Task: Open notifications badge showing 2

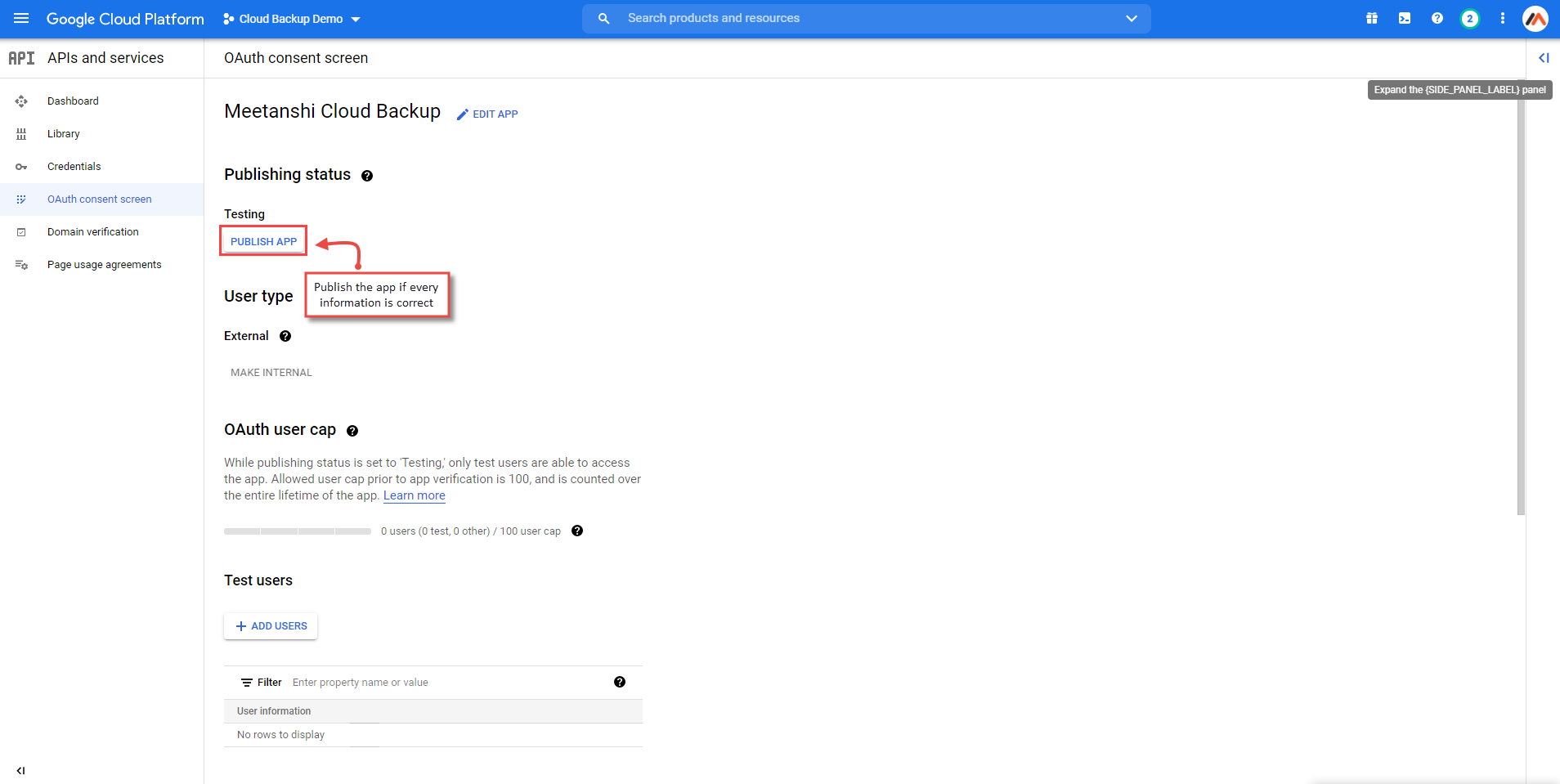Action: 1470,18
